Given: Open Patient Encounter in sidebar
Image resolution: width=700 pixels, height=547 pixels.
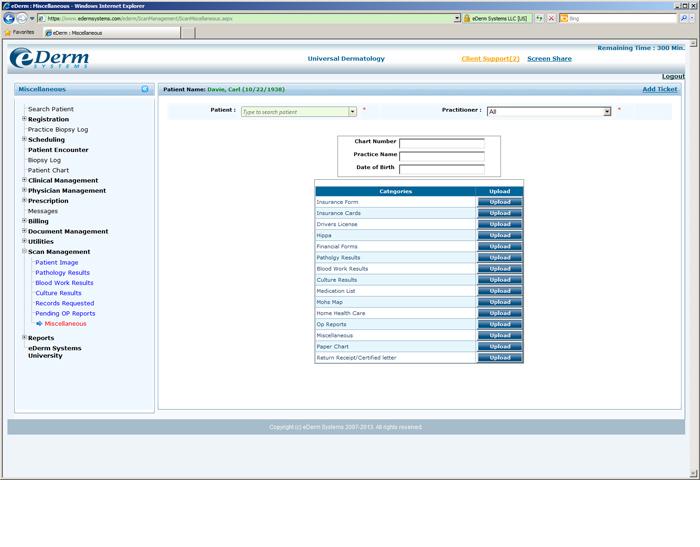Looking at the screenshot, I should [58, 150].
